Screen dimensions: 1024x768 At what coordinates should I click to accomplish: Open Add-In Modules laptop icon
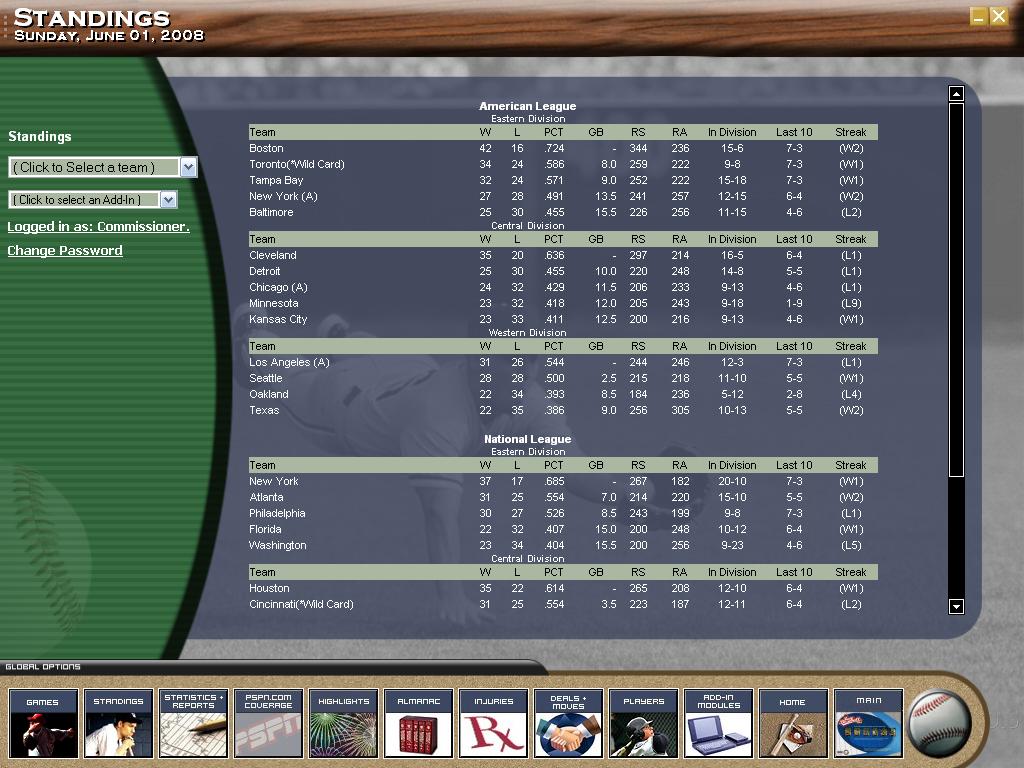point(719,723)
